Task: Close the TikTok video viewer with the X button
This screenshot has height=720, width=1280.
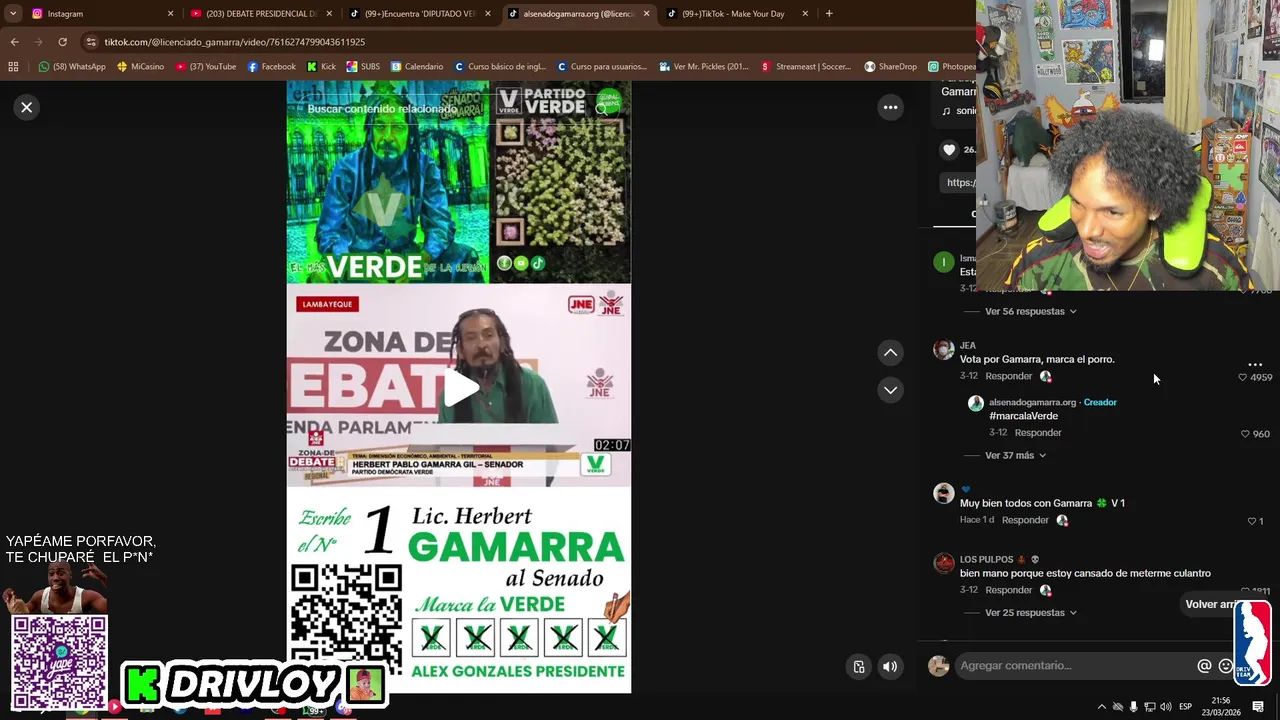Action: tap(27, 107)
